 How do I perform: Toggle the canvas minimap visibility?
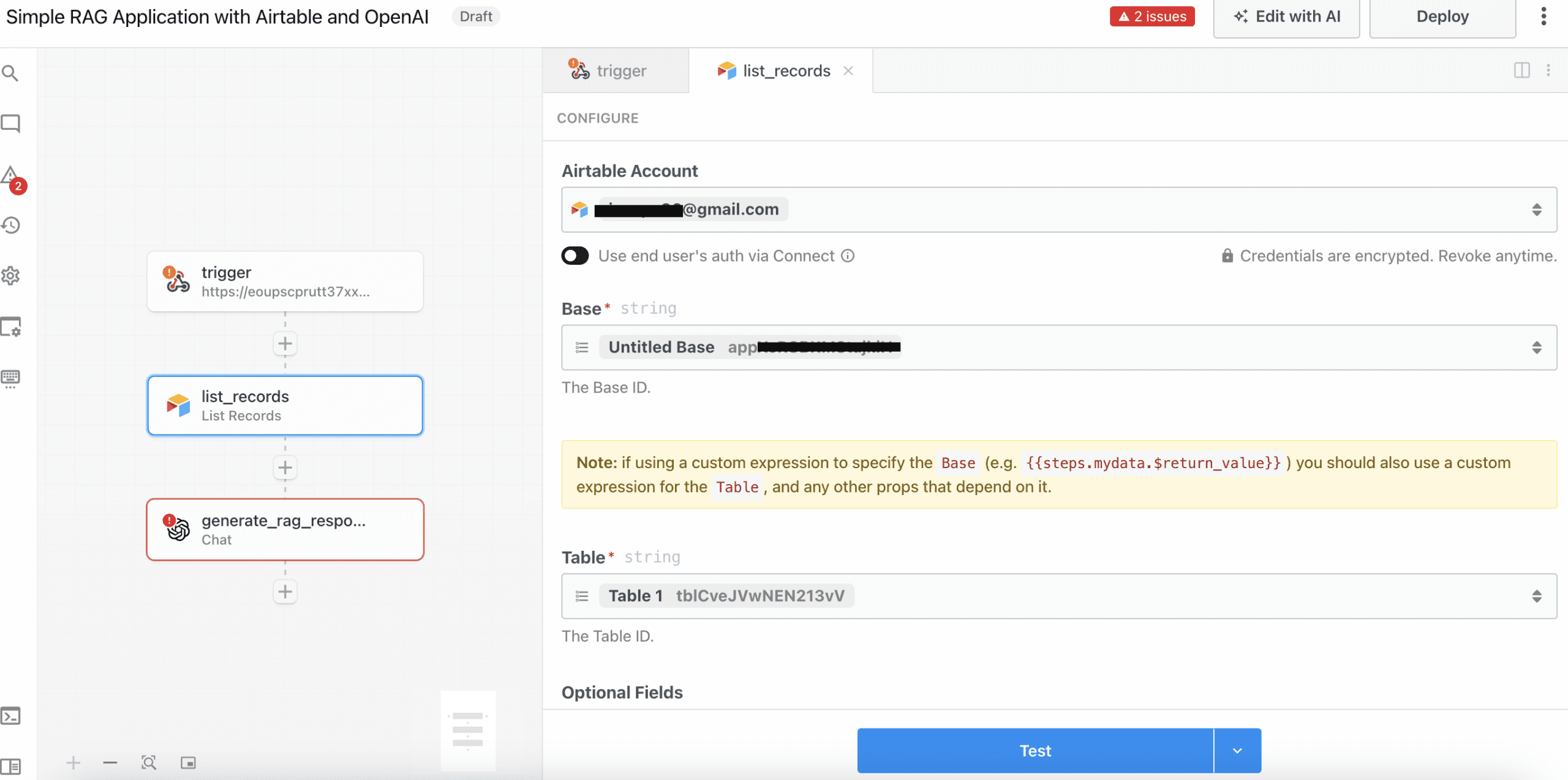pyautogui.click(x=188, y=762)
